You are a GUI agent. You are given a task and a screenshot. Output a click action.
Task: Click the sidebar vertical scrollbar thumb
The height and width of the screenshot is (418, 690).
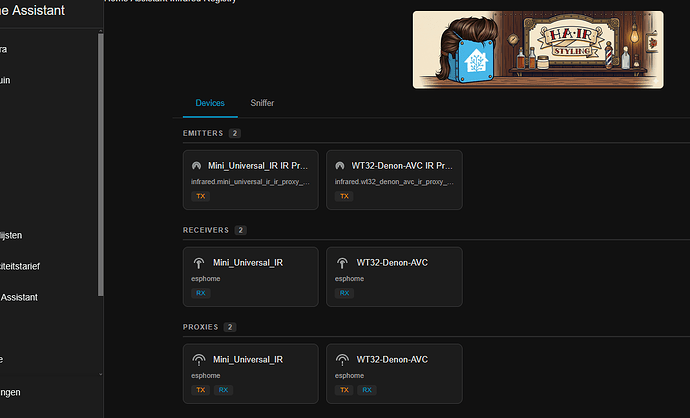coord(101,165)
